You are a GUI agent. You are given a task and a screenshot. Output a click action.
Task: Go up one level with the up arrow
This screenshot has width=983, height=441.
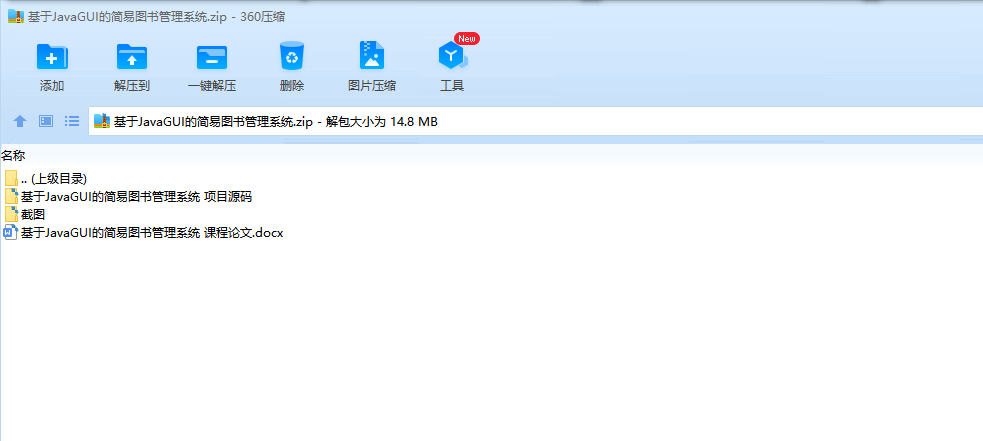pyautogui.click(x=20, y=121)
